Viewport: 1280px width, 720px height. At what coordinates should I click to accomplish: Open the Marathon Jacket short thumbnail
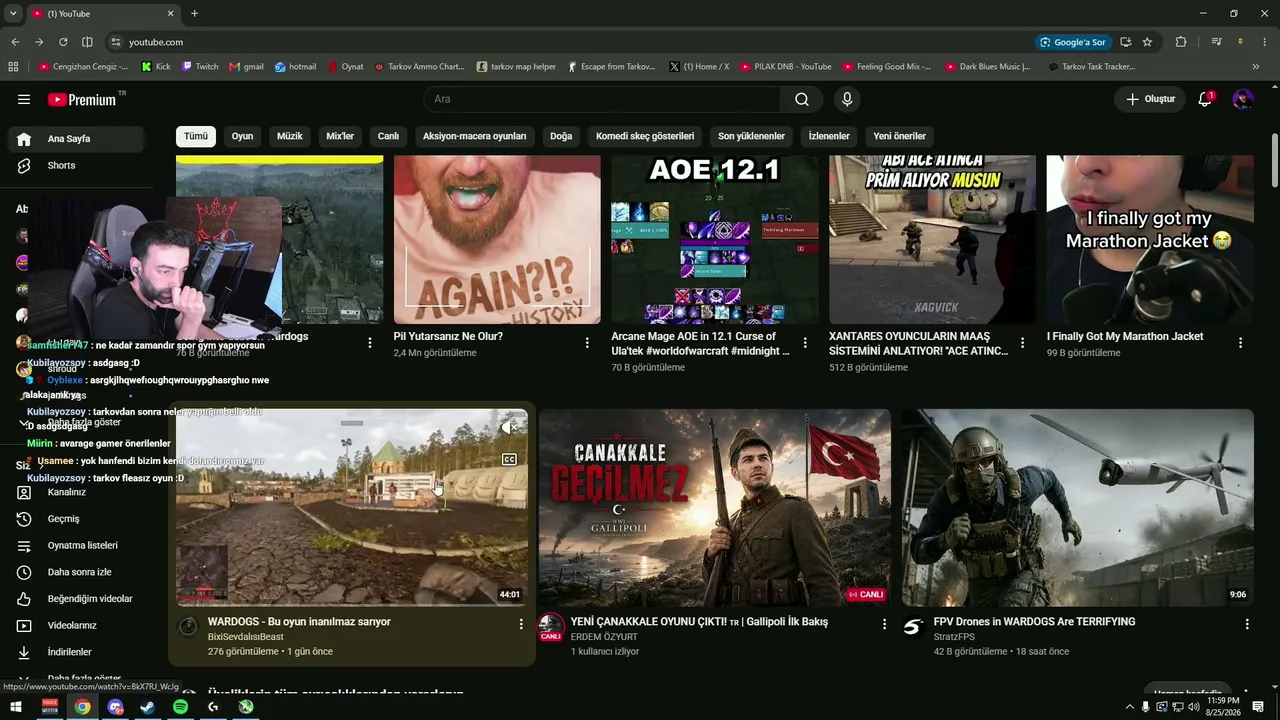click(x=1150, y=239)
